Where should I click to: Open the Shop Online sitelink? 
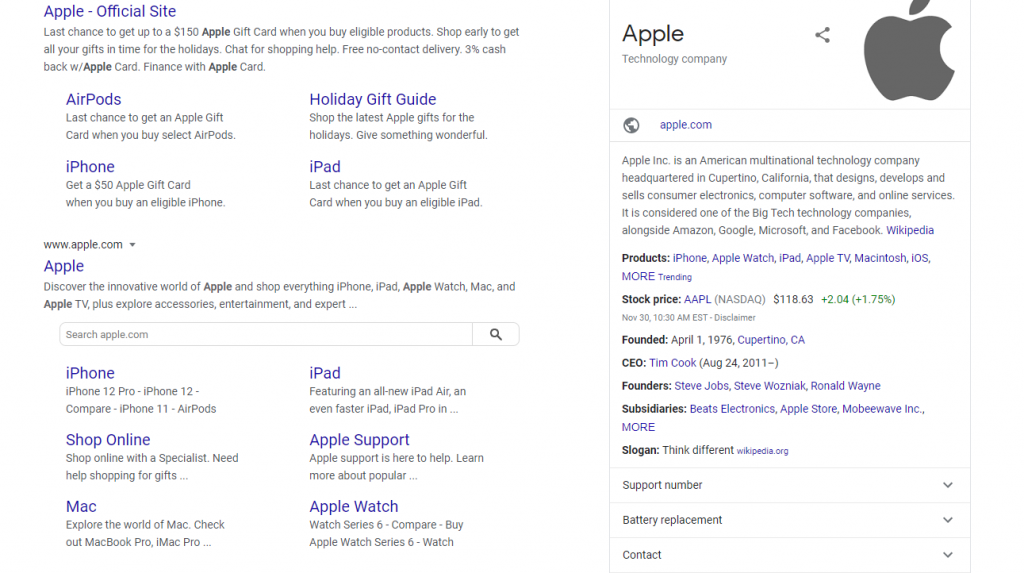(108, 440)
